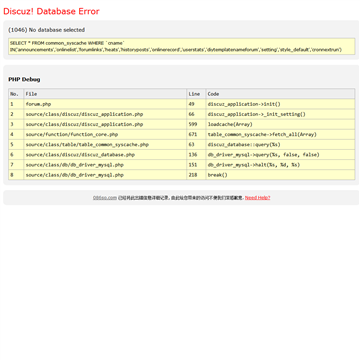Click the 'Line' column header
The width and height of the screenshot is (360, 360).
196,94
